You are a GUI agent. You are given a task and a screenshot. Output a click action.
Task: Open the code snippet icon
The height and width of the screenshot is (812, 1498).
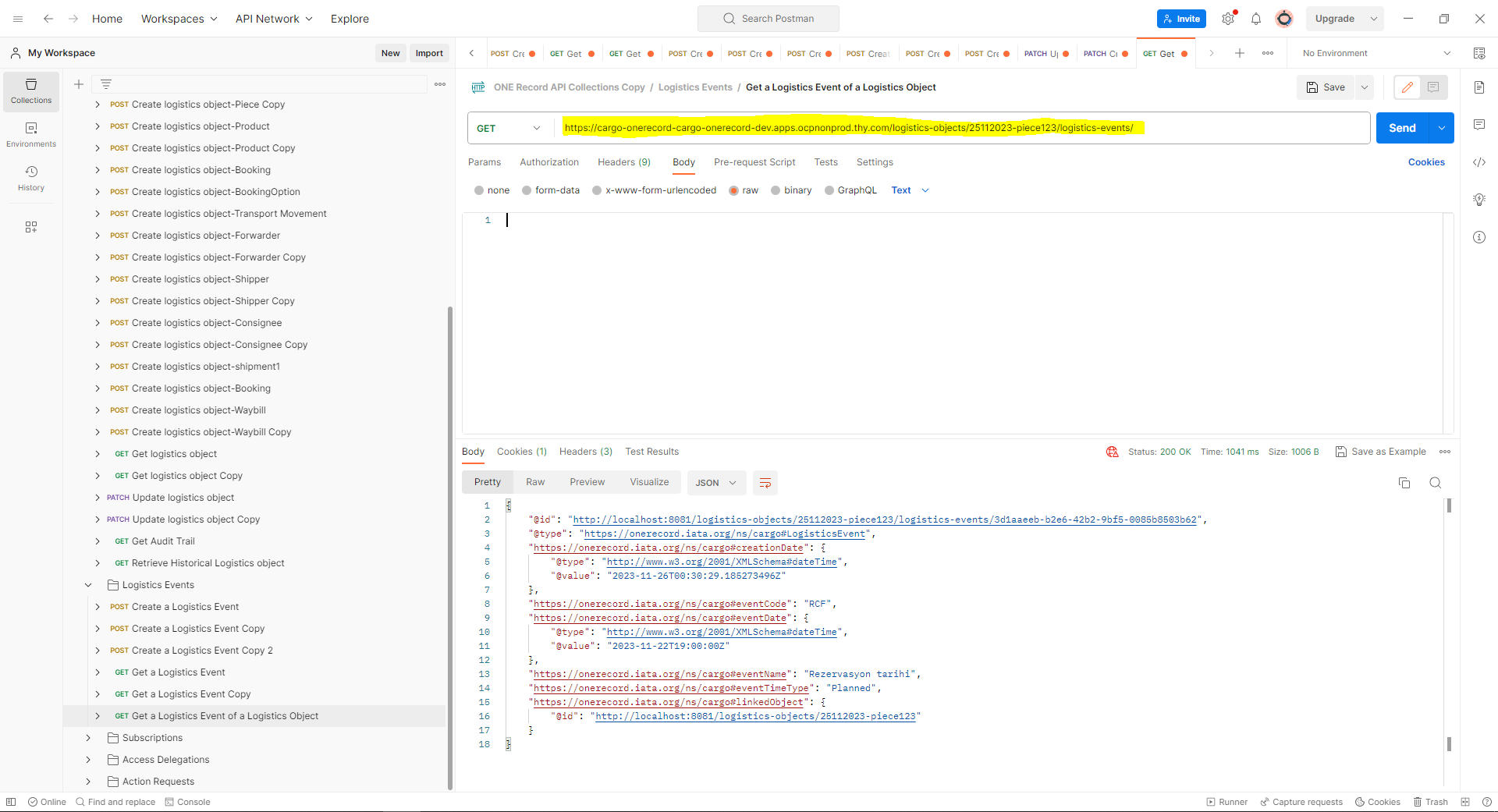pos(1479,162)
